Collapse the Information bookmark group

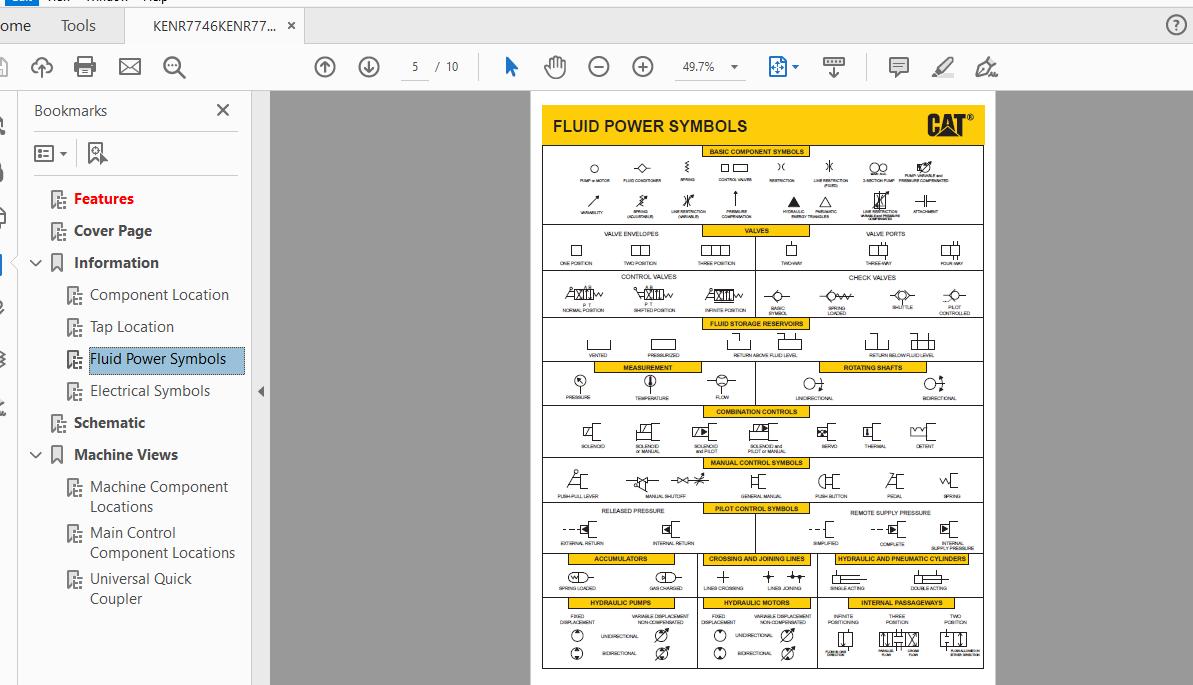(x=36, y=263)
